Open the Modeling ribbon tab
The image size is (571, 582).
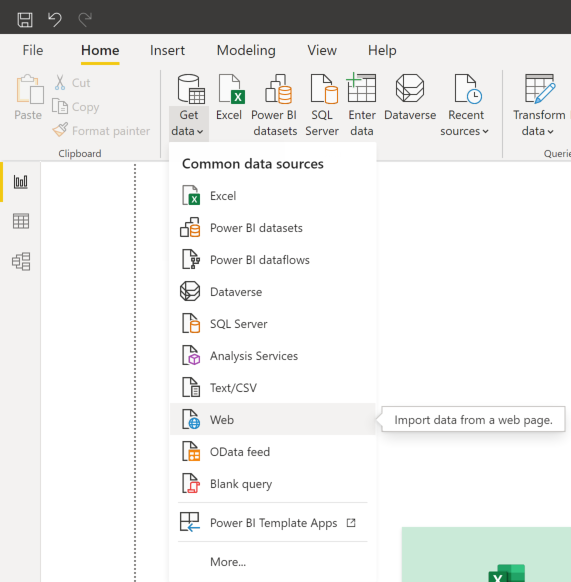click(246, 50)
